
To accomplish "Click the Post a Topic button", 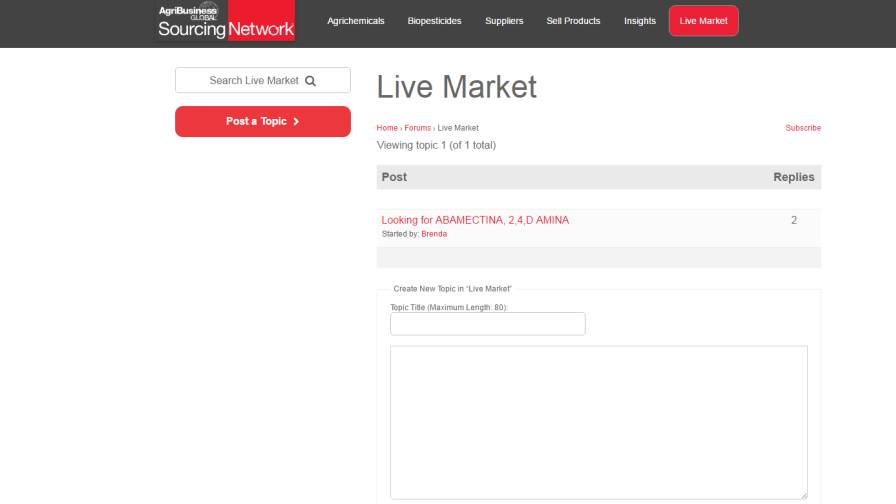I will click(263, 121).
